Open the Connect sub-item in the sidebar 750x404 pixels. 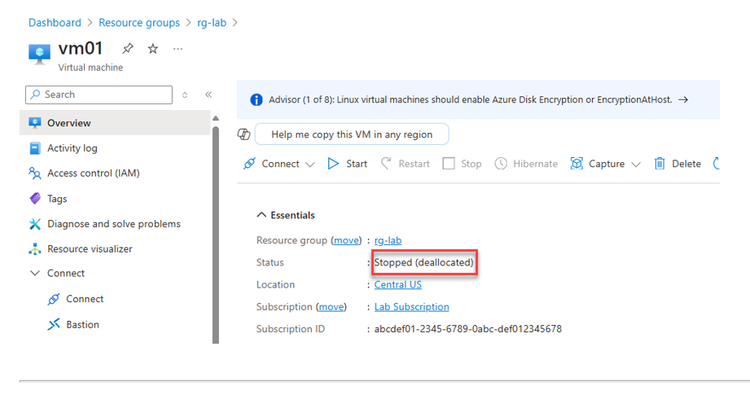point(85,299)
